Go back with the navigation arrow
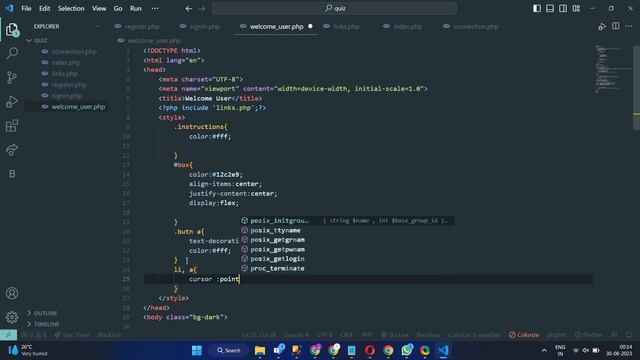 pos(189,8)
